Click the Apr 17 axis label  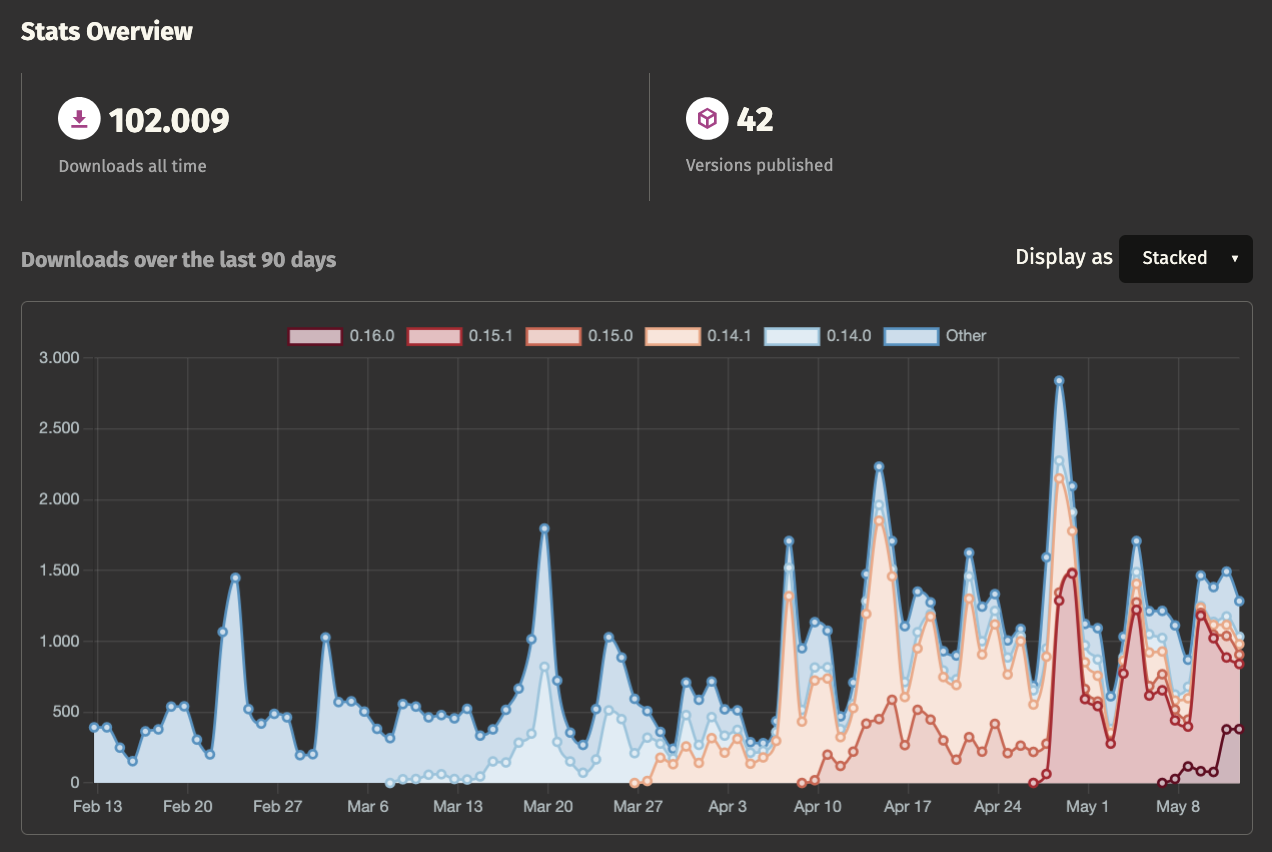[908, 806]
